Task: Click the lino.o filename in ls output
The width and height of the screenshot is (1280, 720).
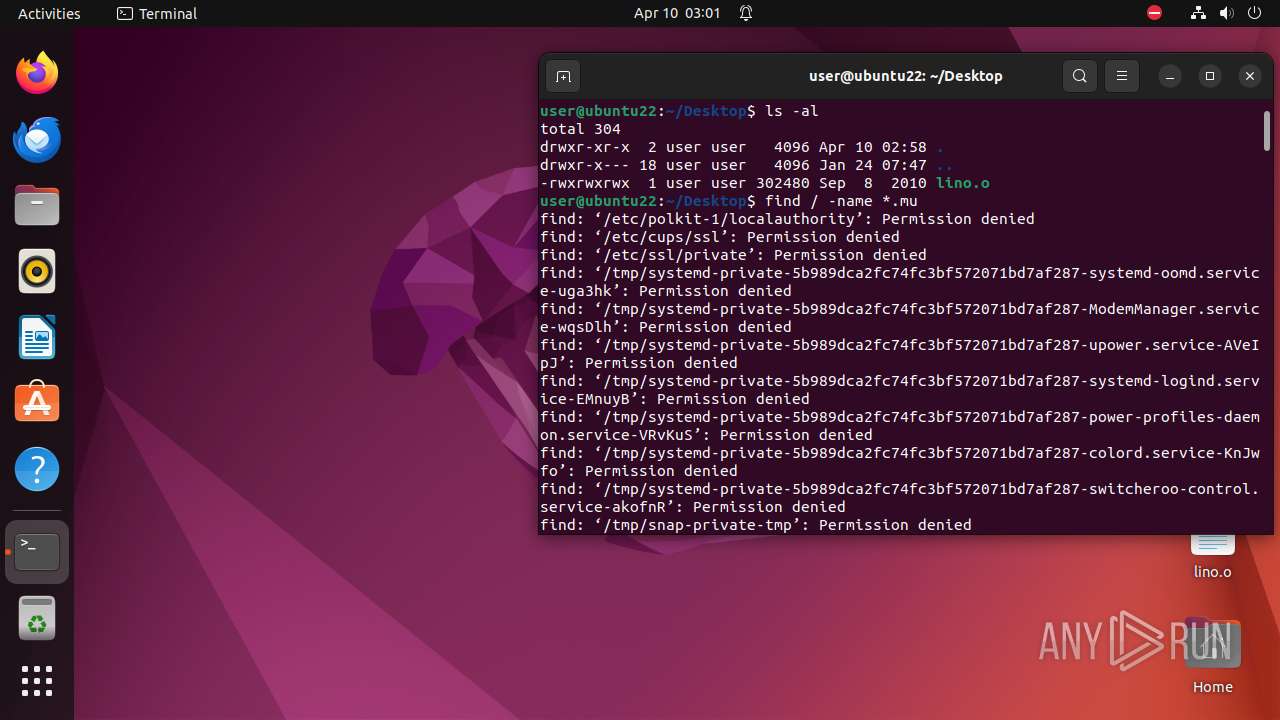Action: [x=963, y=183]
